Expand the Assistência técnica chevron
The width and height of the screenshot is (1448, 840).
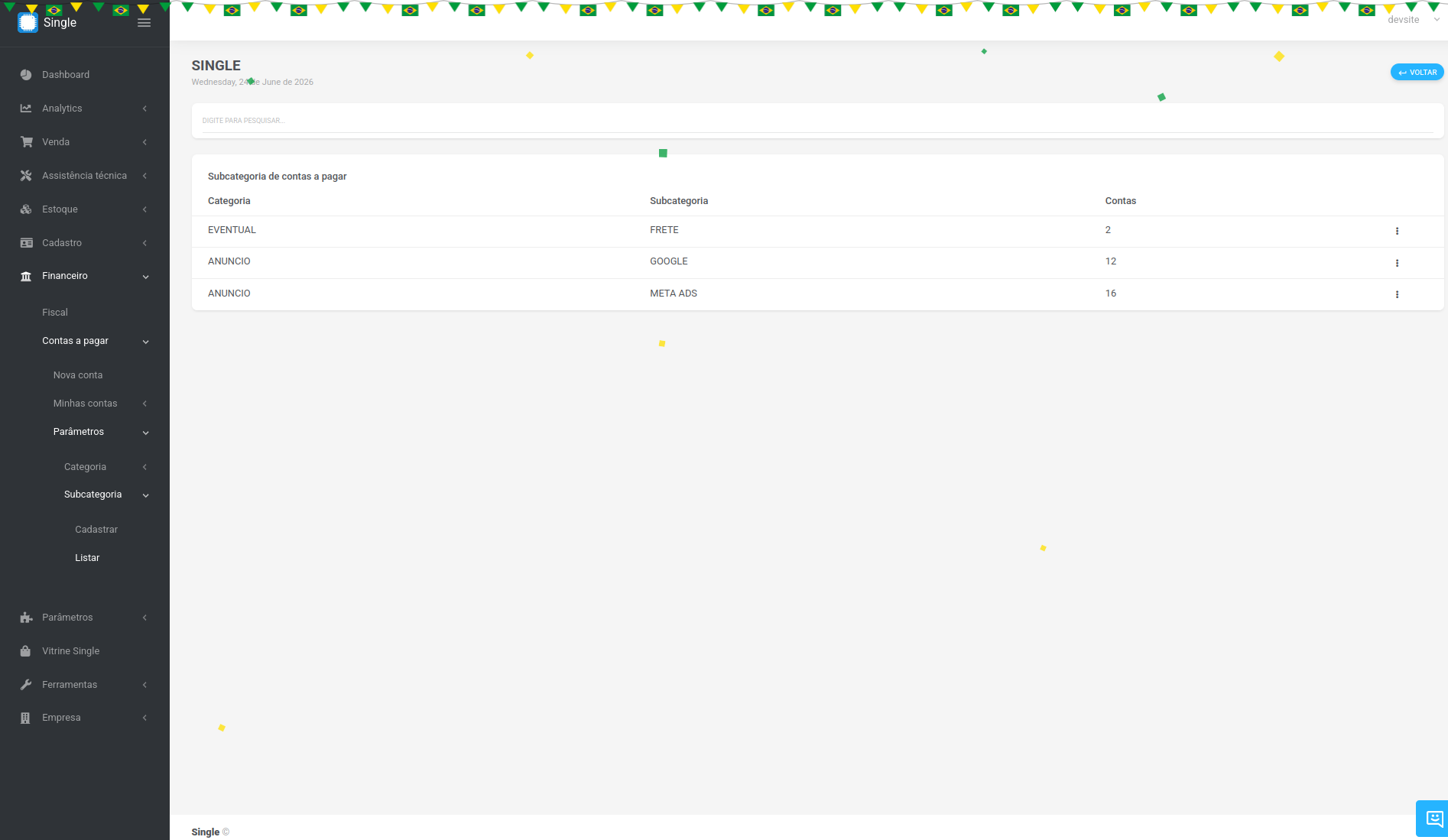click(x=144, y=176)
